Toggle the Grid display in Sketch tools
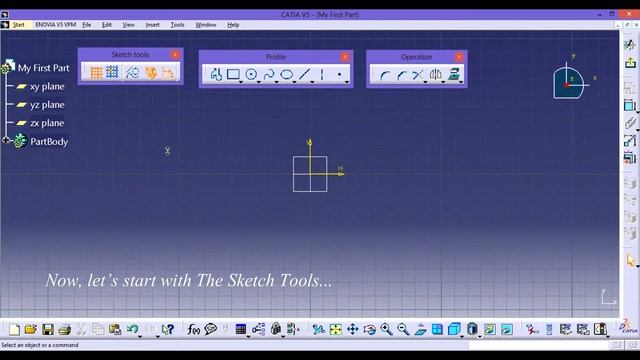This screenshot has width=640, height=360. tap(96, 73)
